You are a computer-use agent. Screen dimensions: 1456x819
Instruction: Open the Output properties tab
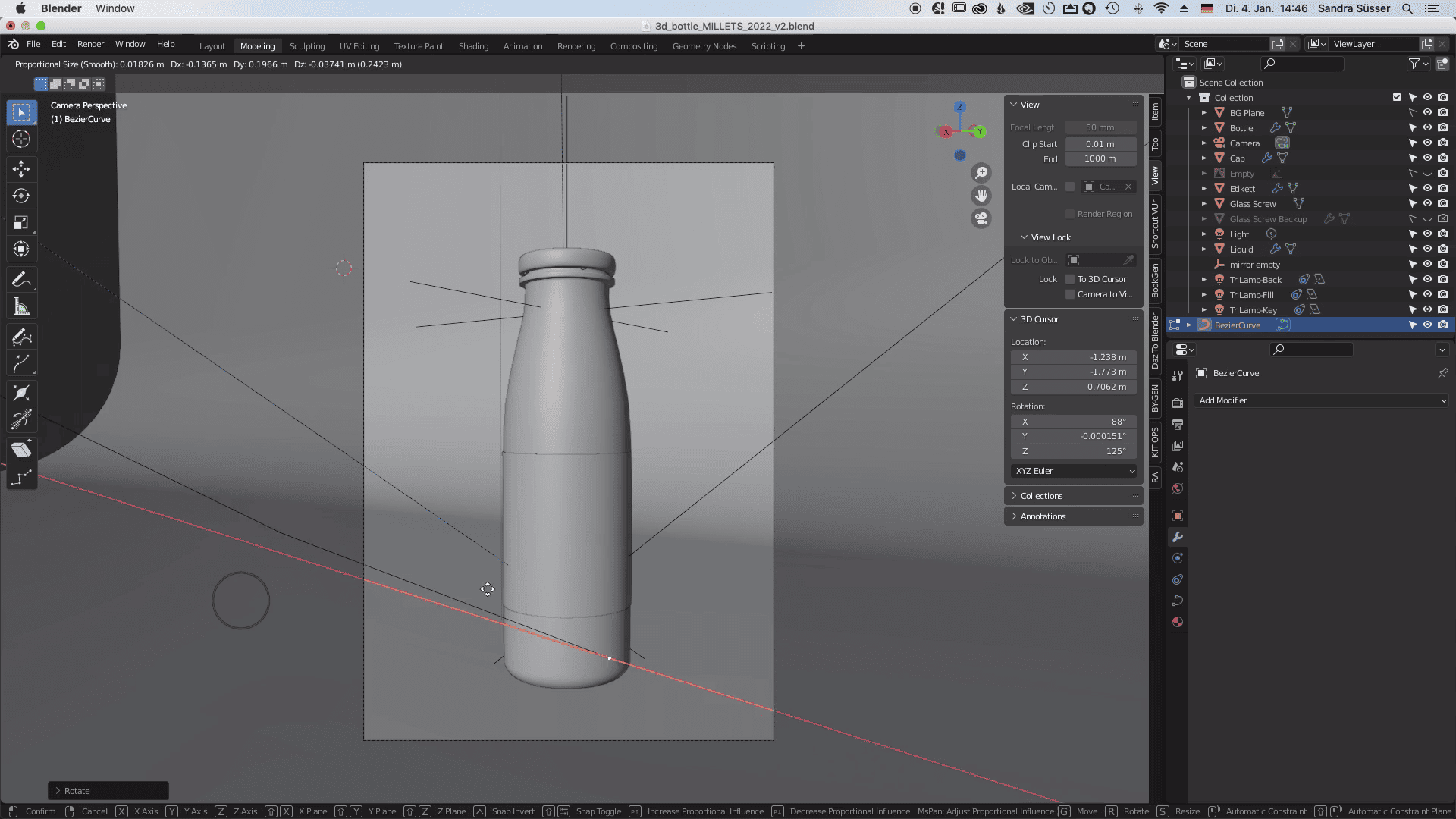coord(1178,424)
